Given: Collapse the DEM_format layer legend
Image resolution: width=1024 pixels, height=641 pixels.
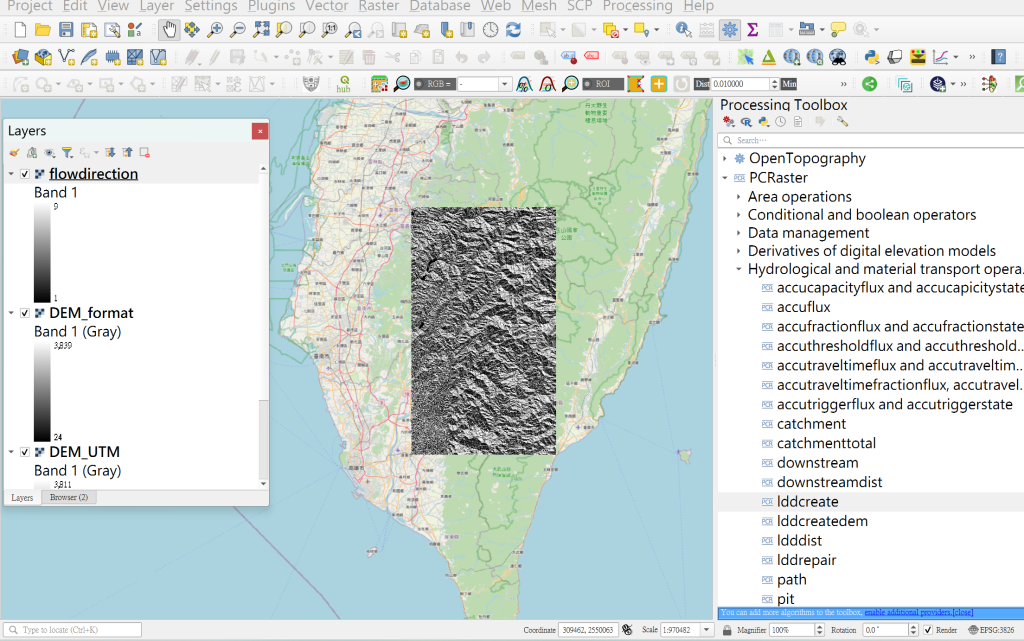Looking at the screenshot, I should pos(11,313).
